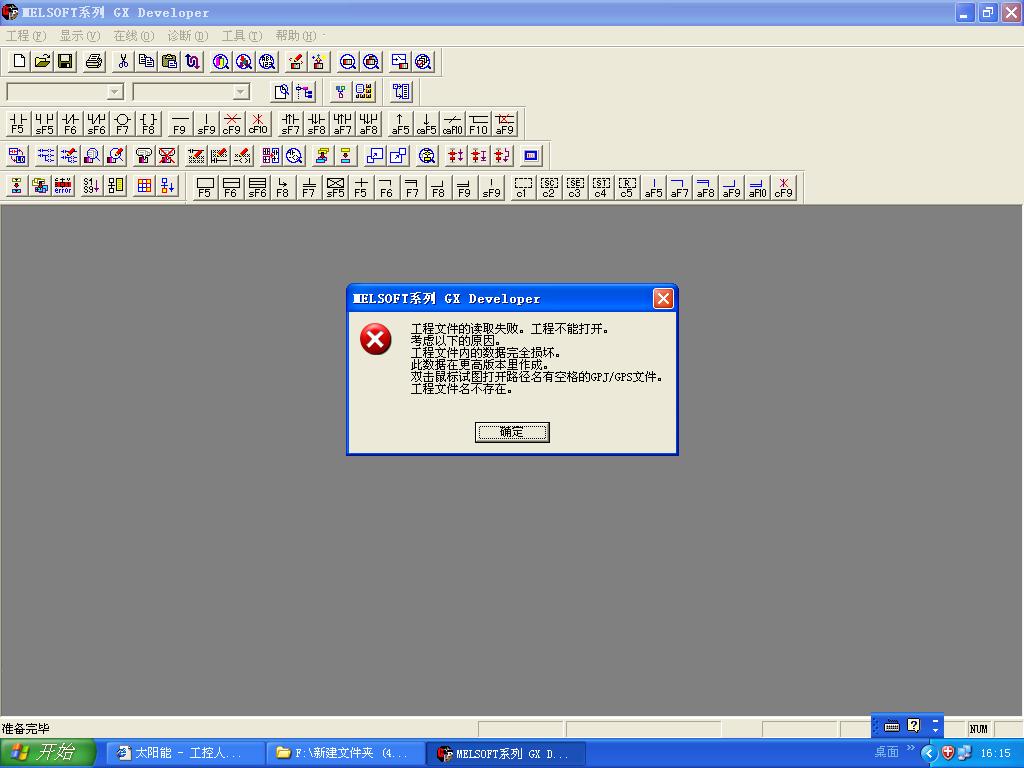Click the Print icon in toolbar
Screen dimensions: 1024x768
tap(94, 62)
